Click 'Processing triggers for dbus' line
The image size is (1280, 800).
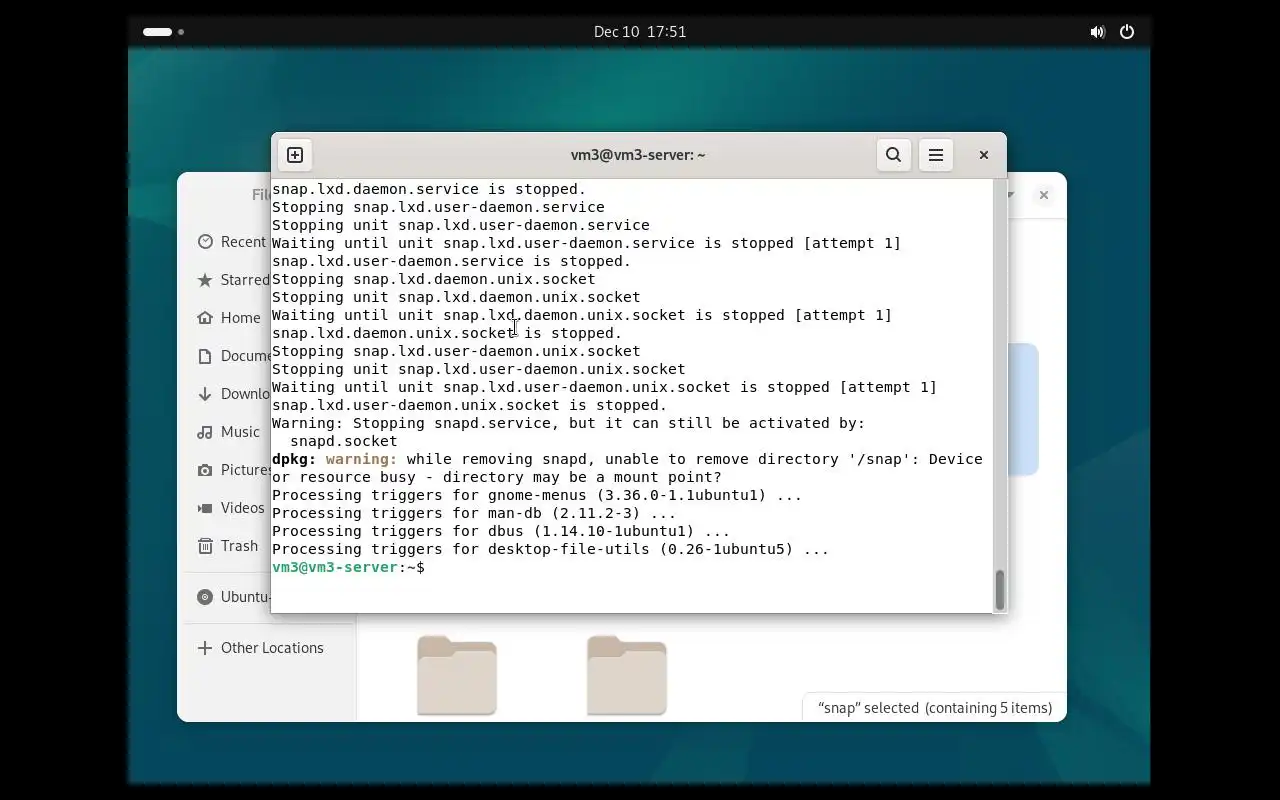[501, 532]
